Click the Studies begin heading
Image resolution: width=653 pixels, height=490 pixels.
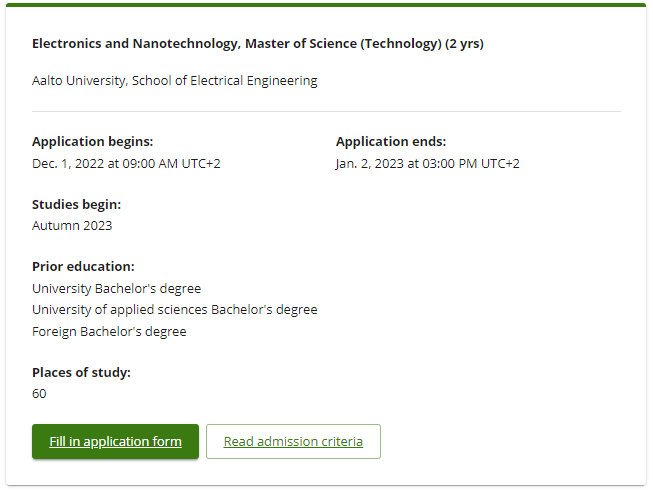77,204
